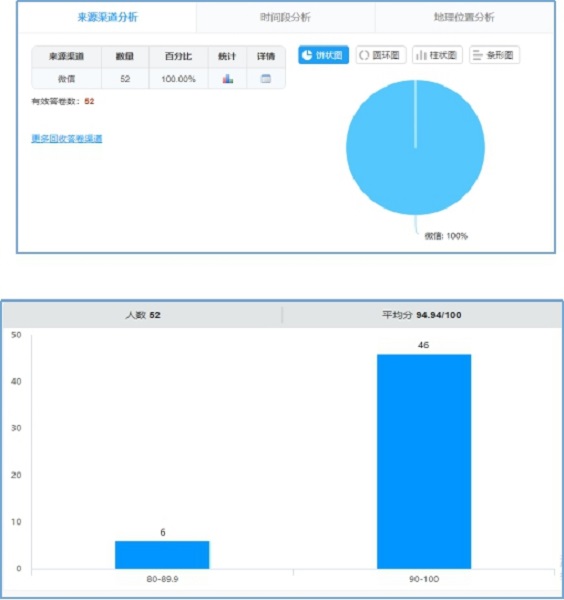Click the 微信: 100% pie label

(x=446, y=236)
